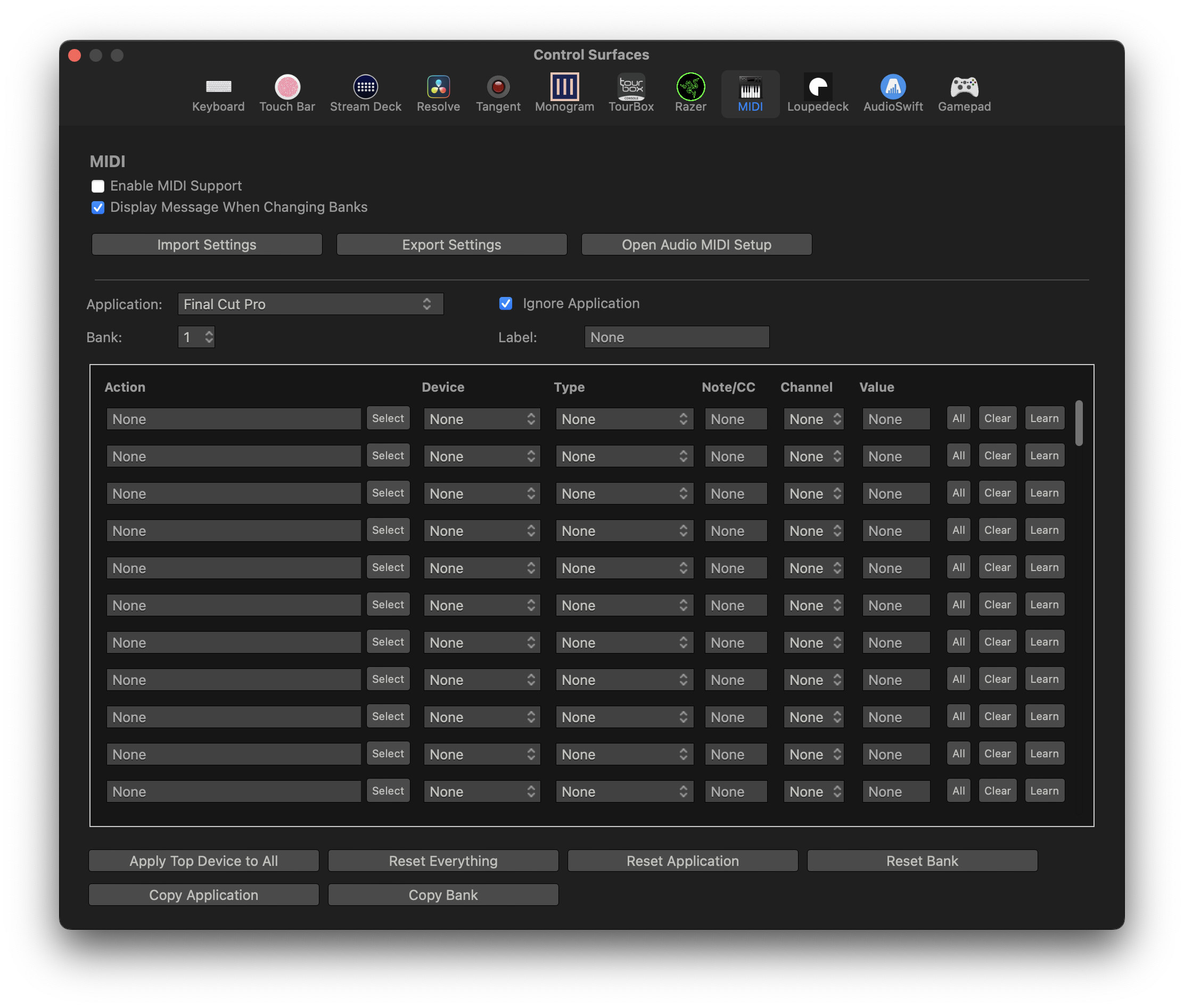Image resolution: width=1184 pixels, height=1008 pixels.
Task: Click the Copy Bank button
Action: (443, 895)
